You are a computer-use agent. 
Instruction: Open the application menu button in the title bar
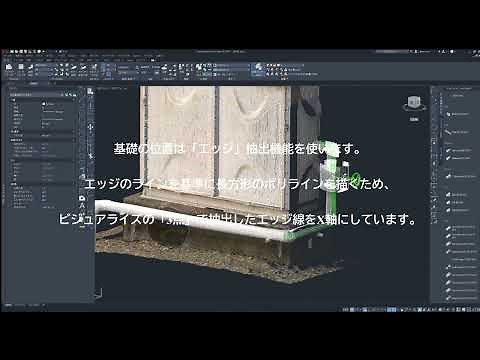(x=4, y=52)
